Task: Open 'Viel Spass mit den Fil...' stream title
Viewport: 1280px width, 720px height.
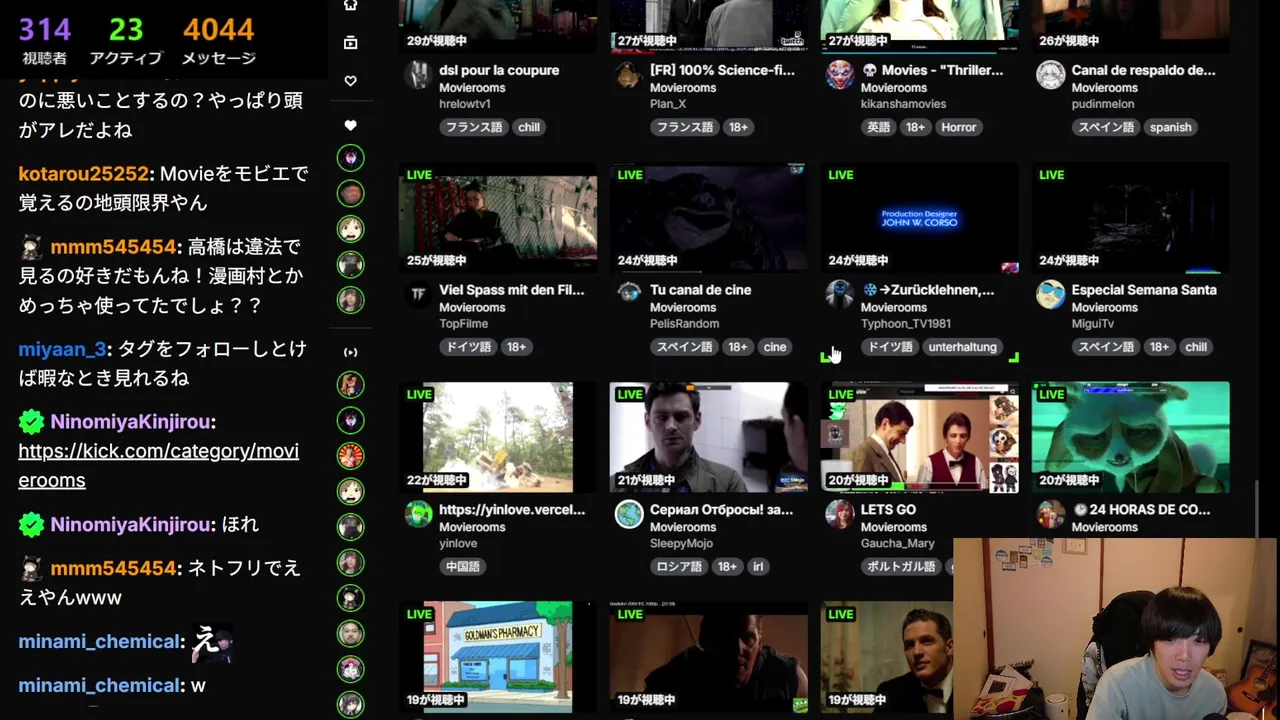Action: [511, 290]
